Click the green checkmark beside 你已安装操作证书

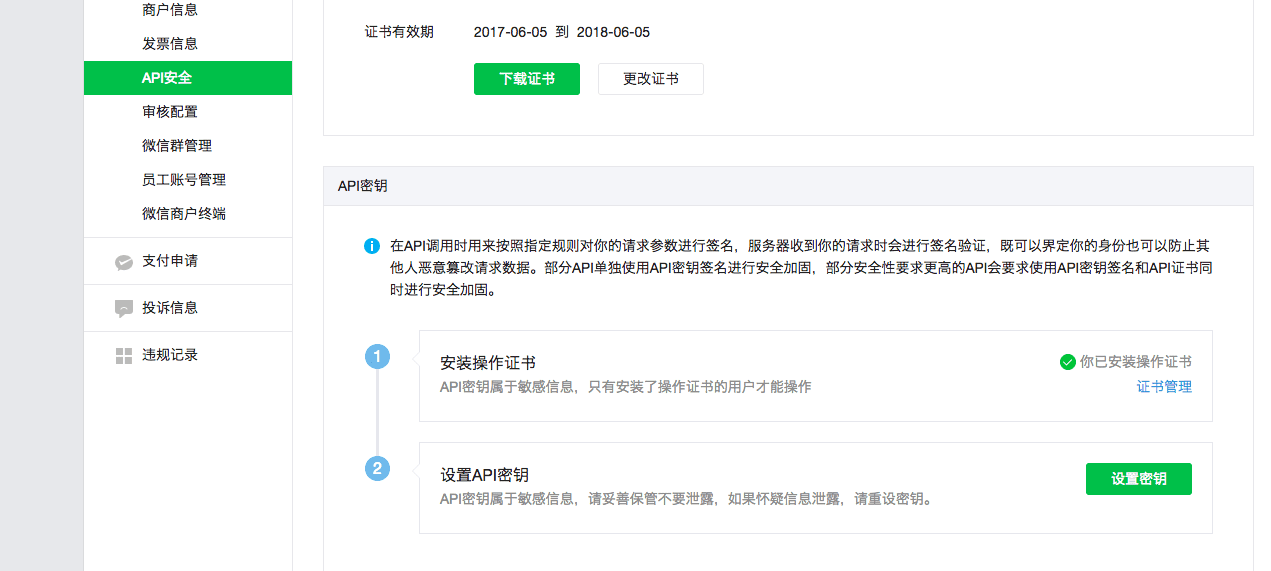pyautogui.click(x=1068, y=362)
